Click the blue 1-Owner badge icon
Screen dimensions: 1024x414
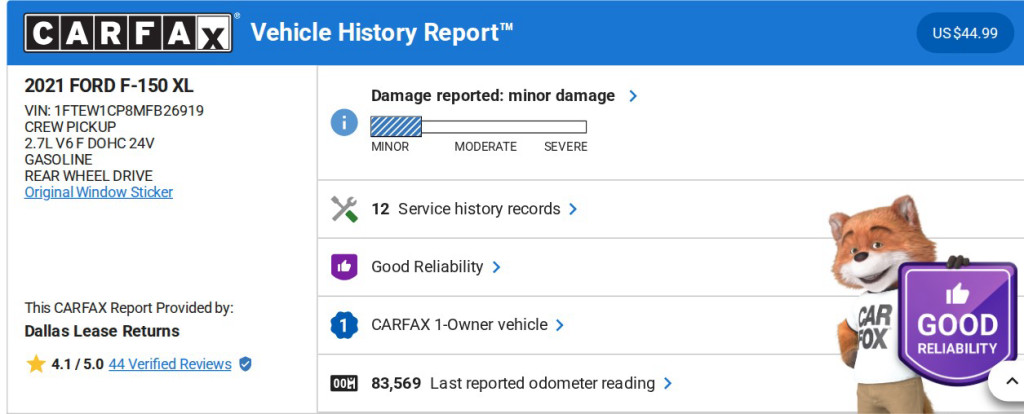344,325
